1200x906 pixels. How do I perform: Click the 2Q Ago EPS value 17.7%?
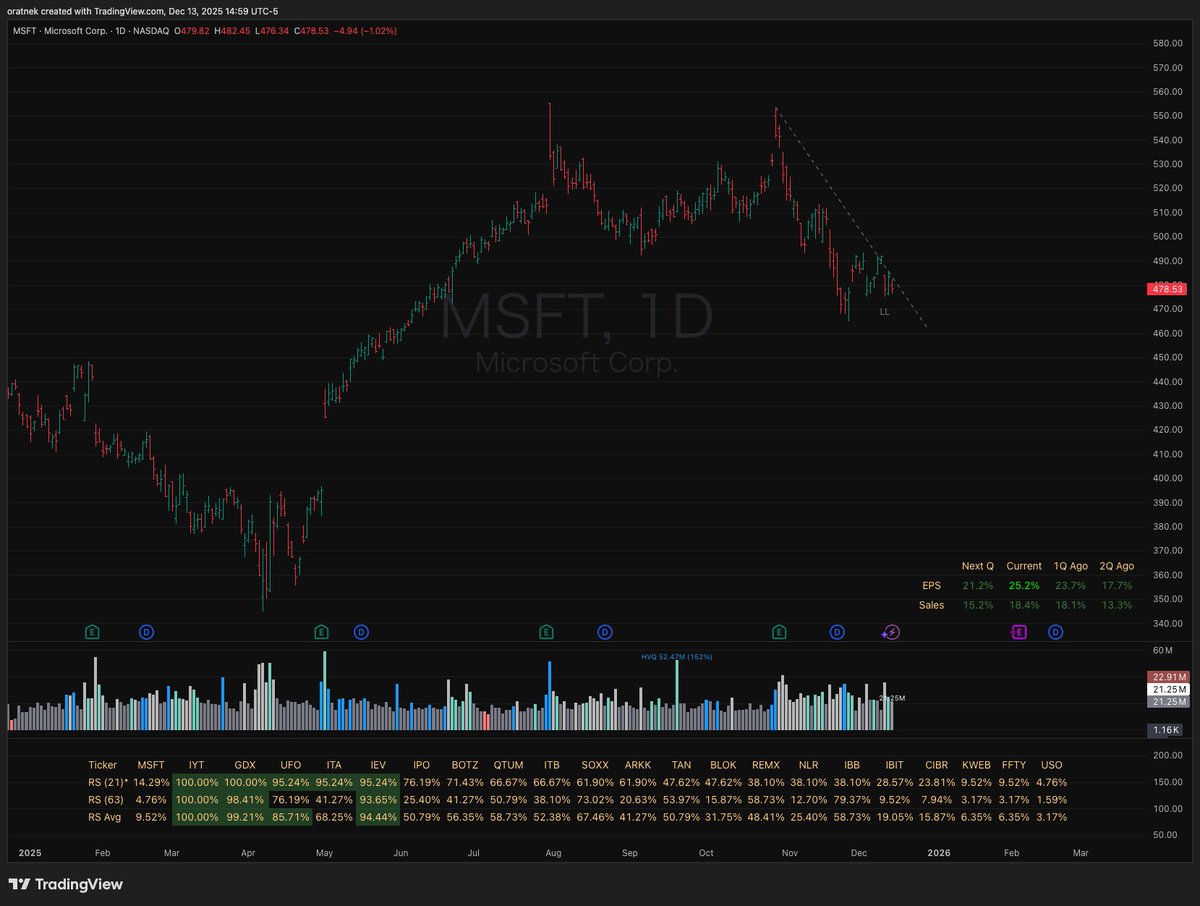[x=1116, y=586]
